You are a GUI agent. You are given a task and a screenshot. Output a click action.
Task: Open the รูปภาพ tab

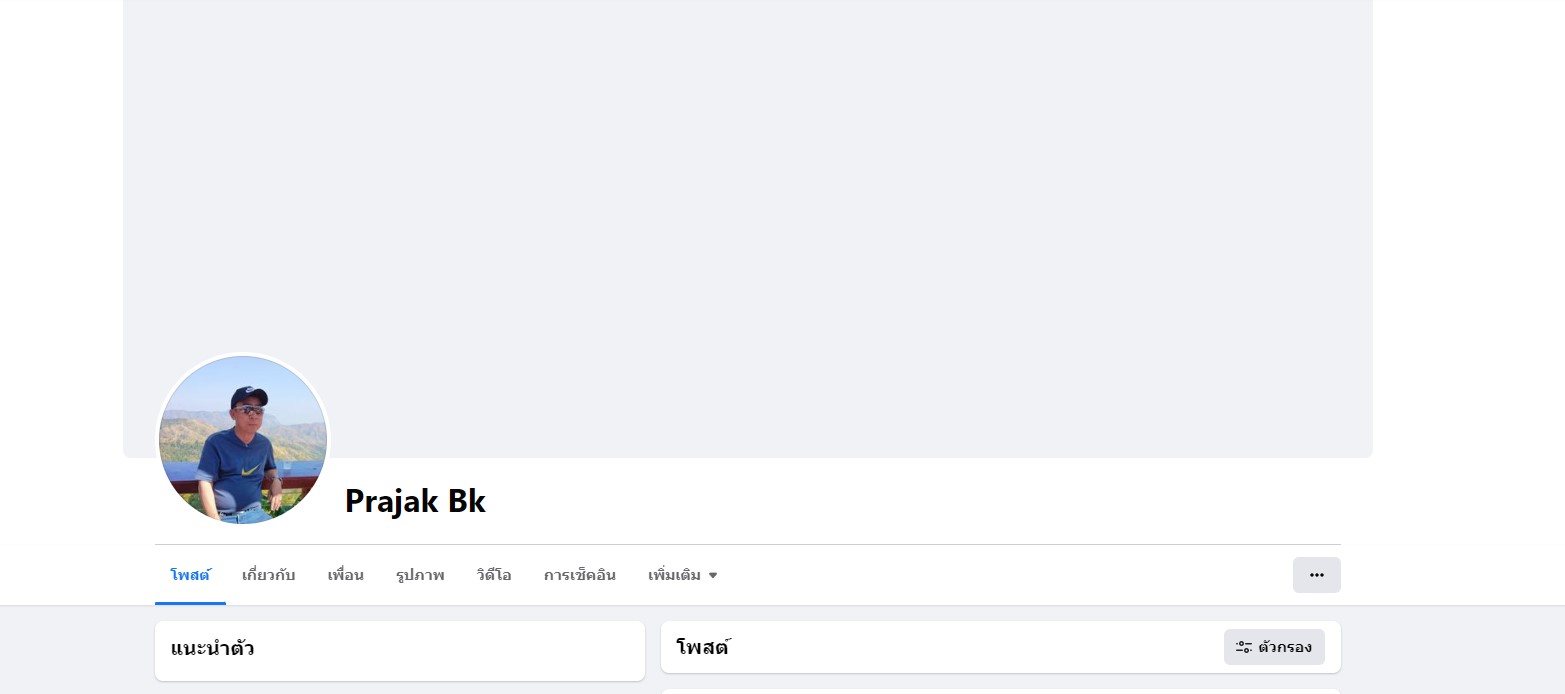[420, 575]
